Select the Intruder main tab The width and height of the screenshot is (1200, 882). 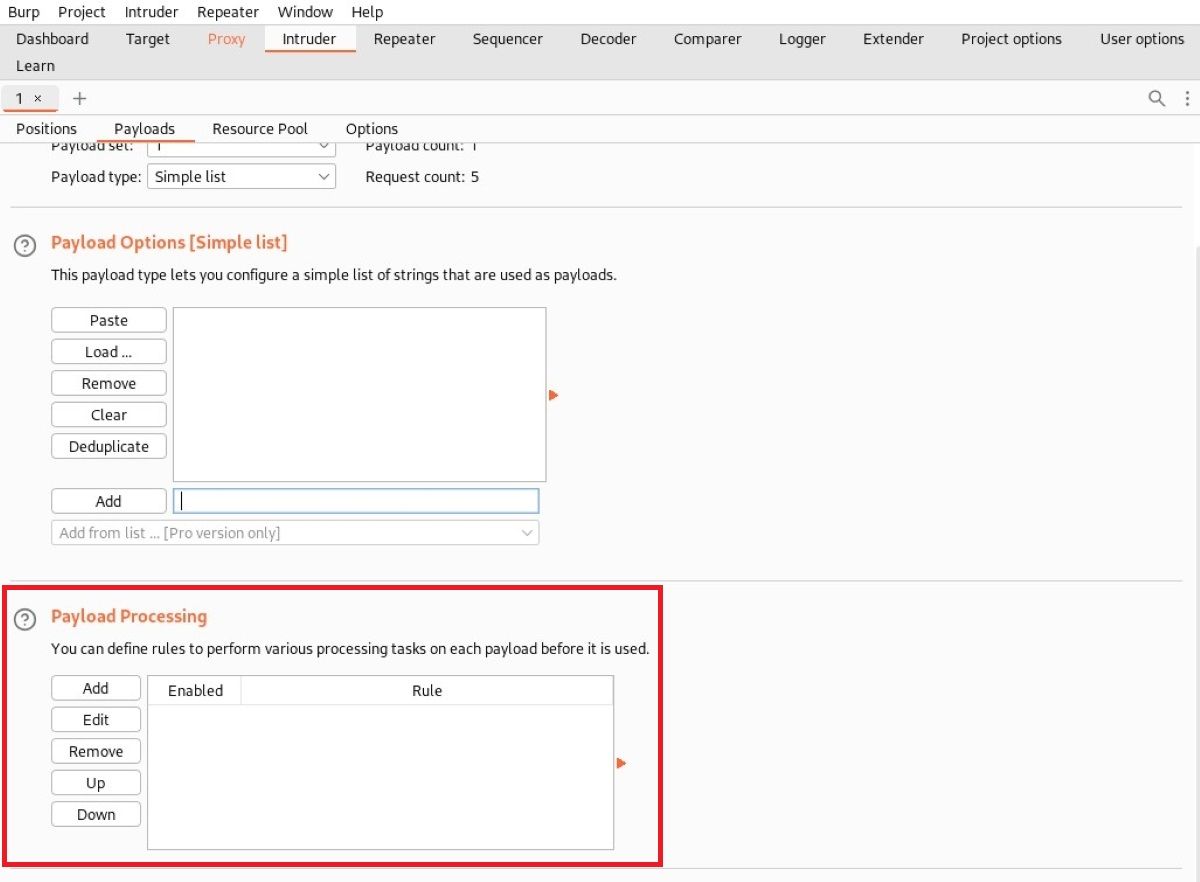tap(310, 39)
